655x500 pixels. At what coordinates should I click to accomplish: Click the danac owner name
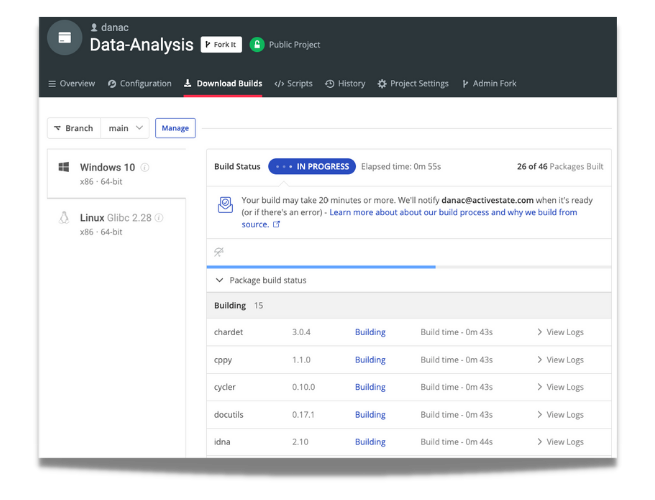tap(115, 28)
